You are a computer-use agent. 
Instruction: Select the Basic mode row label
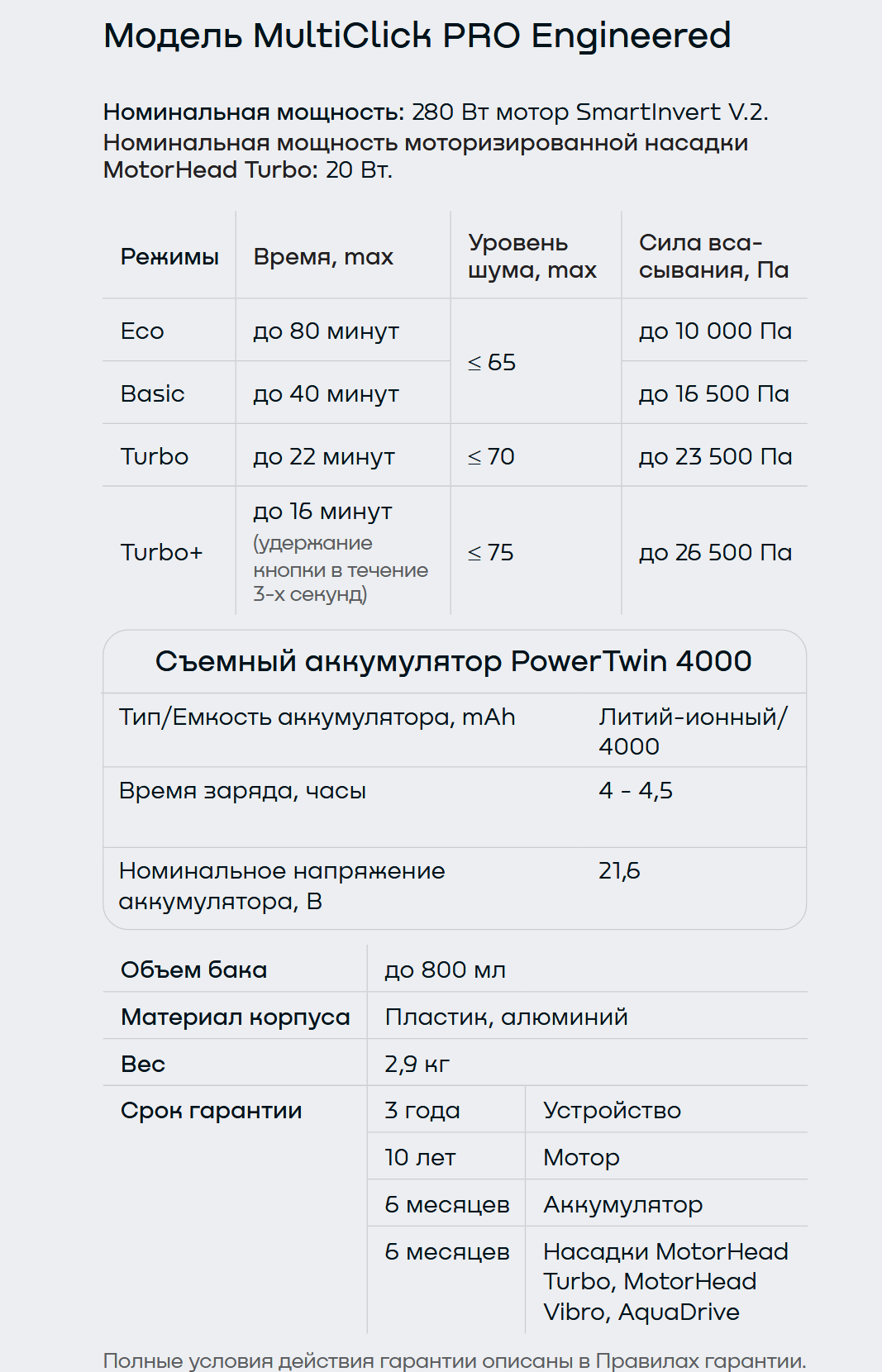point(152,394)
